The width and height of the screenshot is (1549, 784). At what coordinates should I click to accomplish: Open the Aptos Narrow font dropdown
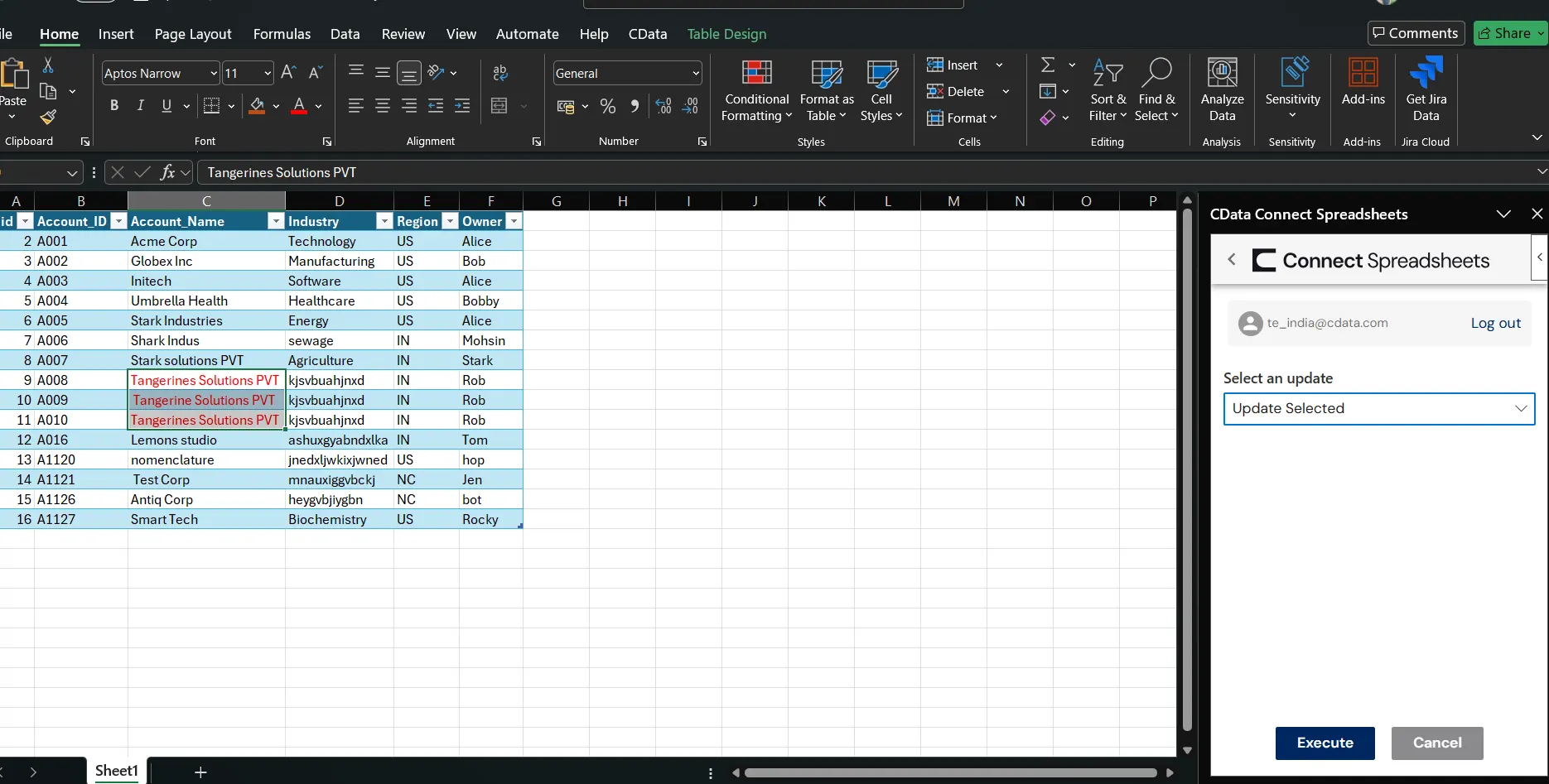214,73
